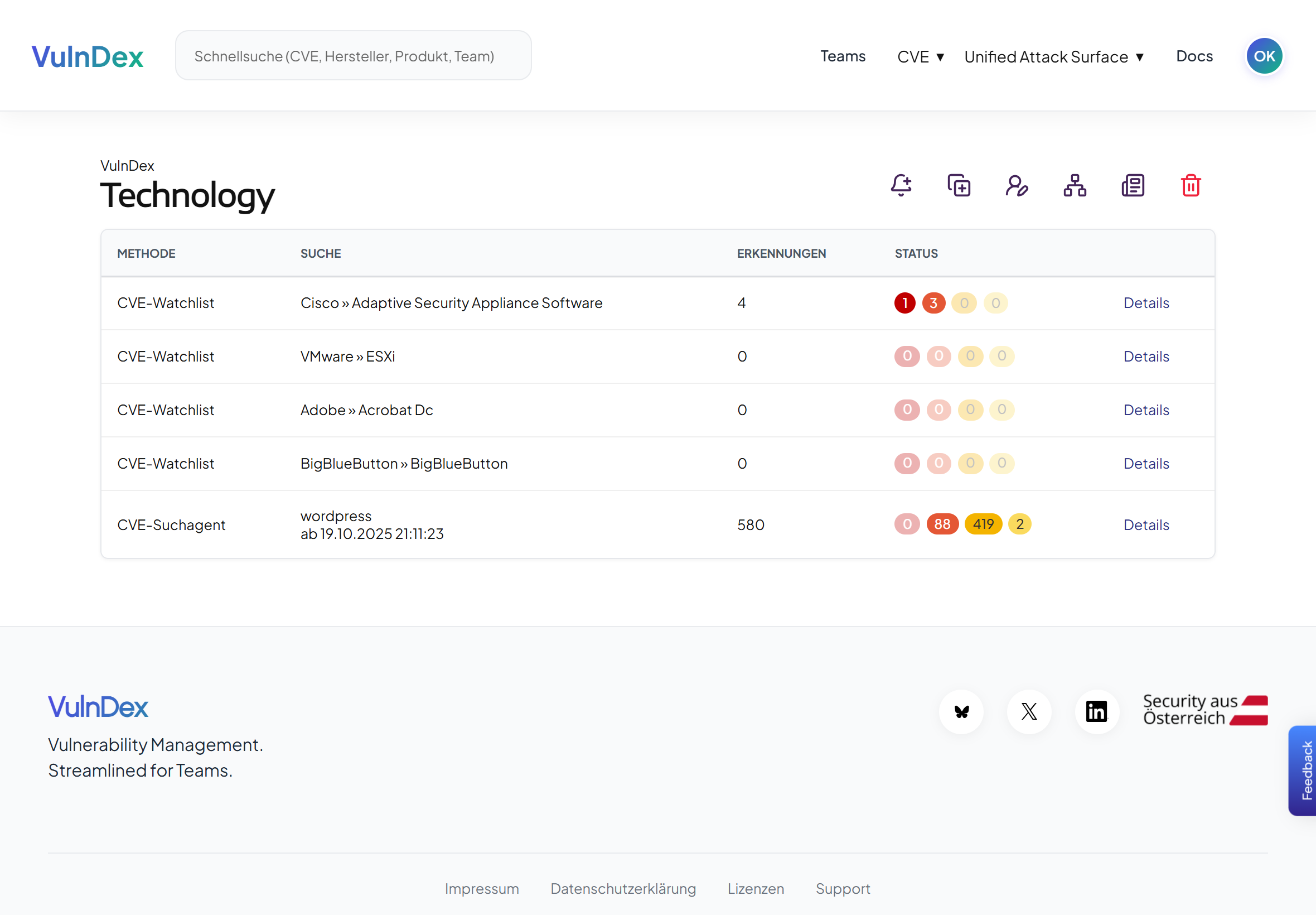1316x915 pixels.
Task: Open the Bluesky social link icon
Action: (961, 711)
